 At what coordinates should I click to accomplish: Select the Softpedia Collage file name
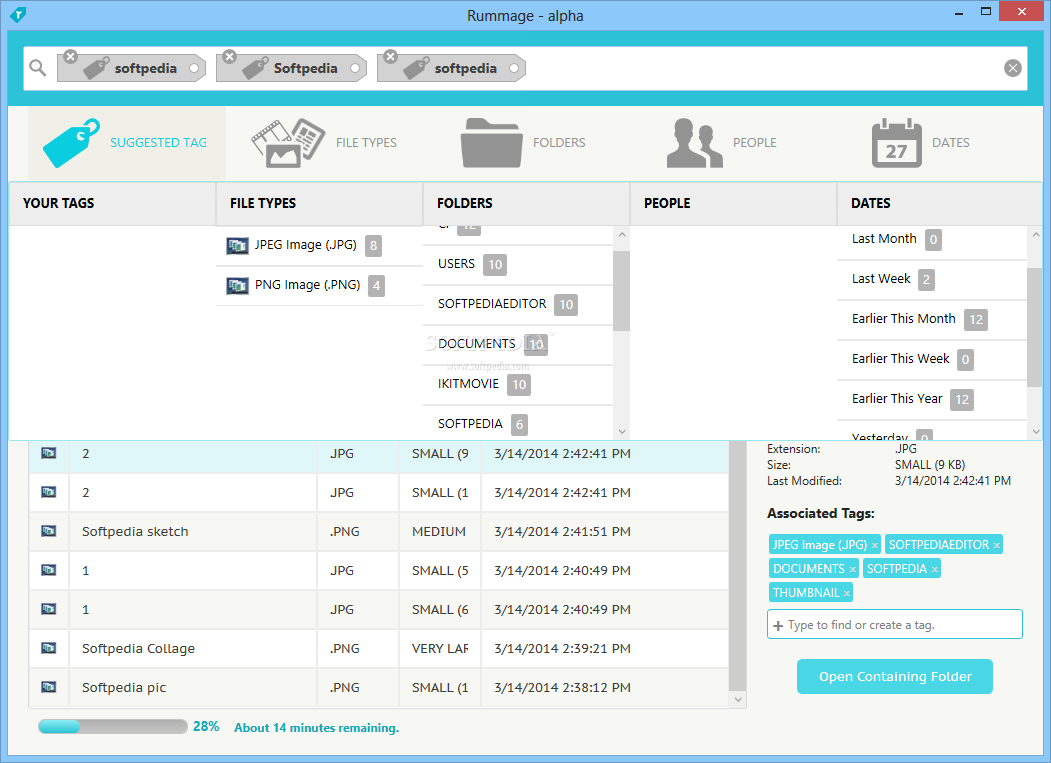[138, 648]
